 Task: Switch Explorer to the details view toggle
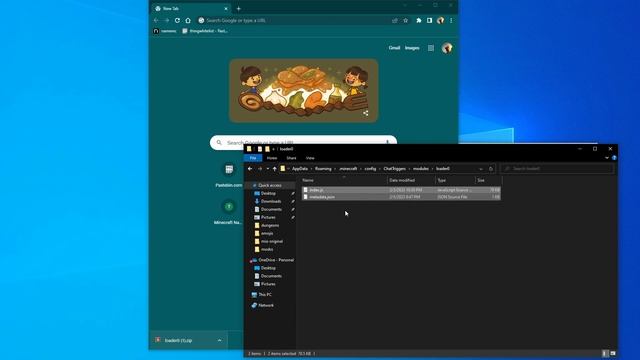coord(605,353)
